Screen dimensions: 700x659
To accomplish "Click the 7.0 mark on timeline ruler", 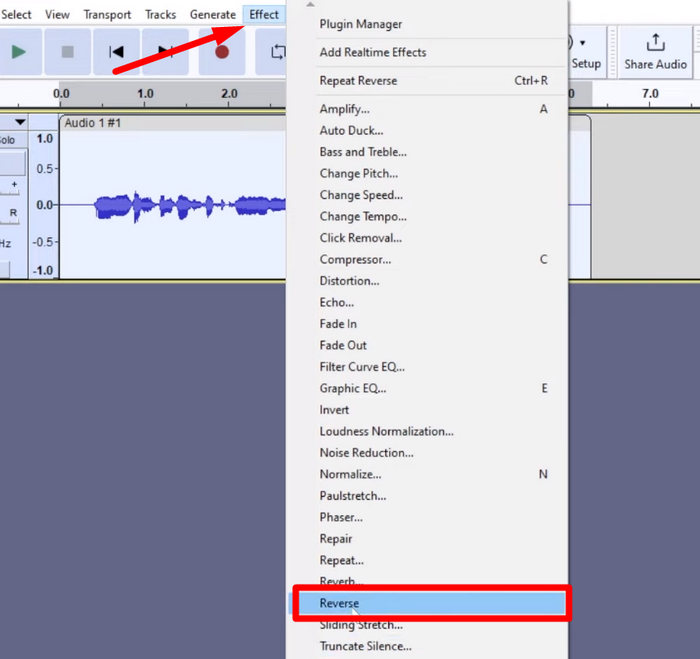I will [x=650, y=94].
